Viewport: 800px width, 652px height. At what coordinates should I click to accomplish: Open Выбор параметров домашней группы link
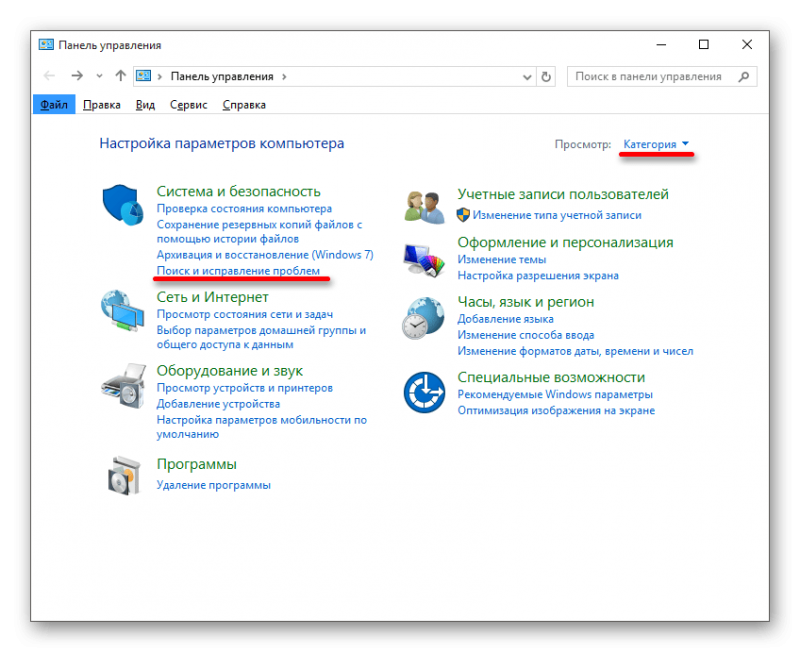tap(261, 337)
